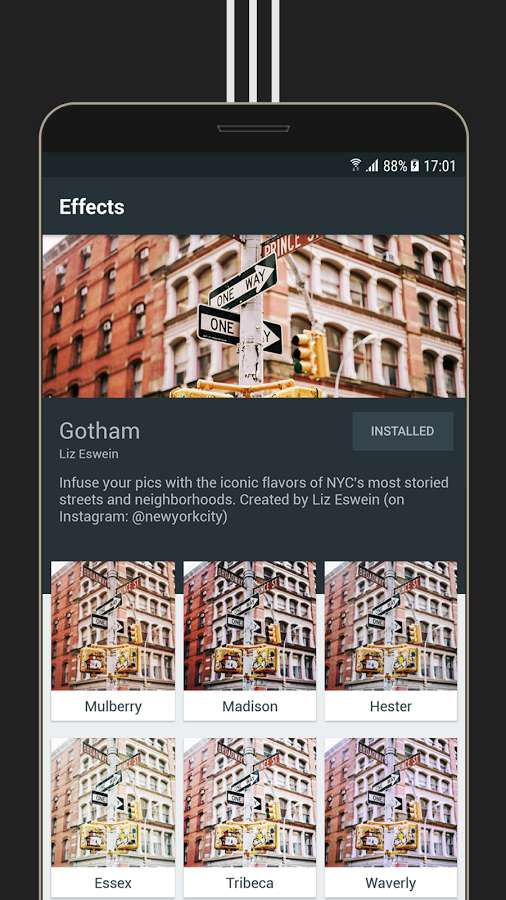Tap the Madison label

(250, 707)
